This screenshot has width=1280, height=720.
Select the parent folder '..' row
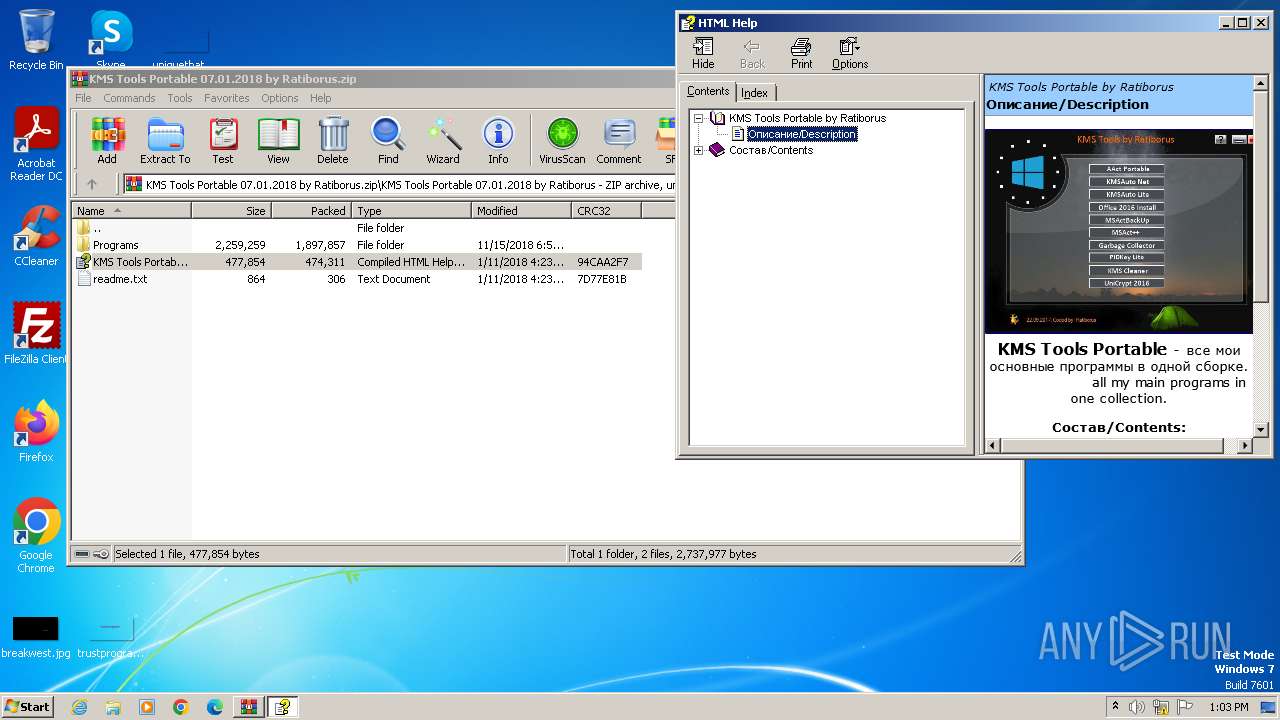pyautogui.click(x=357, y=228)
